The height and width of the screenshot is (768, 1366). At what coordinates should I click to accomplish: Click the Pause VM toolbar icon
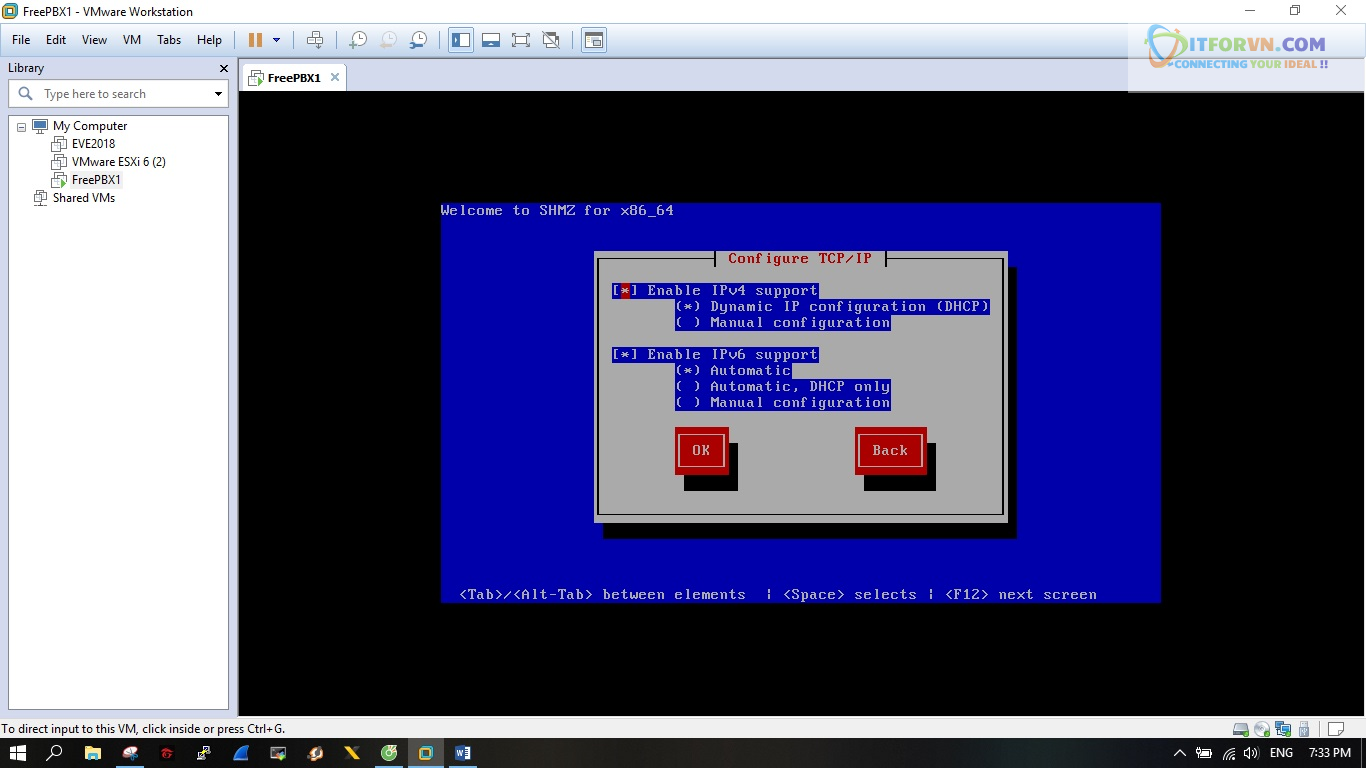[255, 40]
